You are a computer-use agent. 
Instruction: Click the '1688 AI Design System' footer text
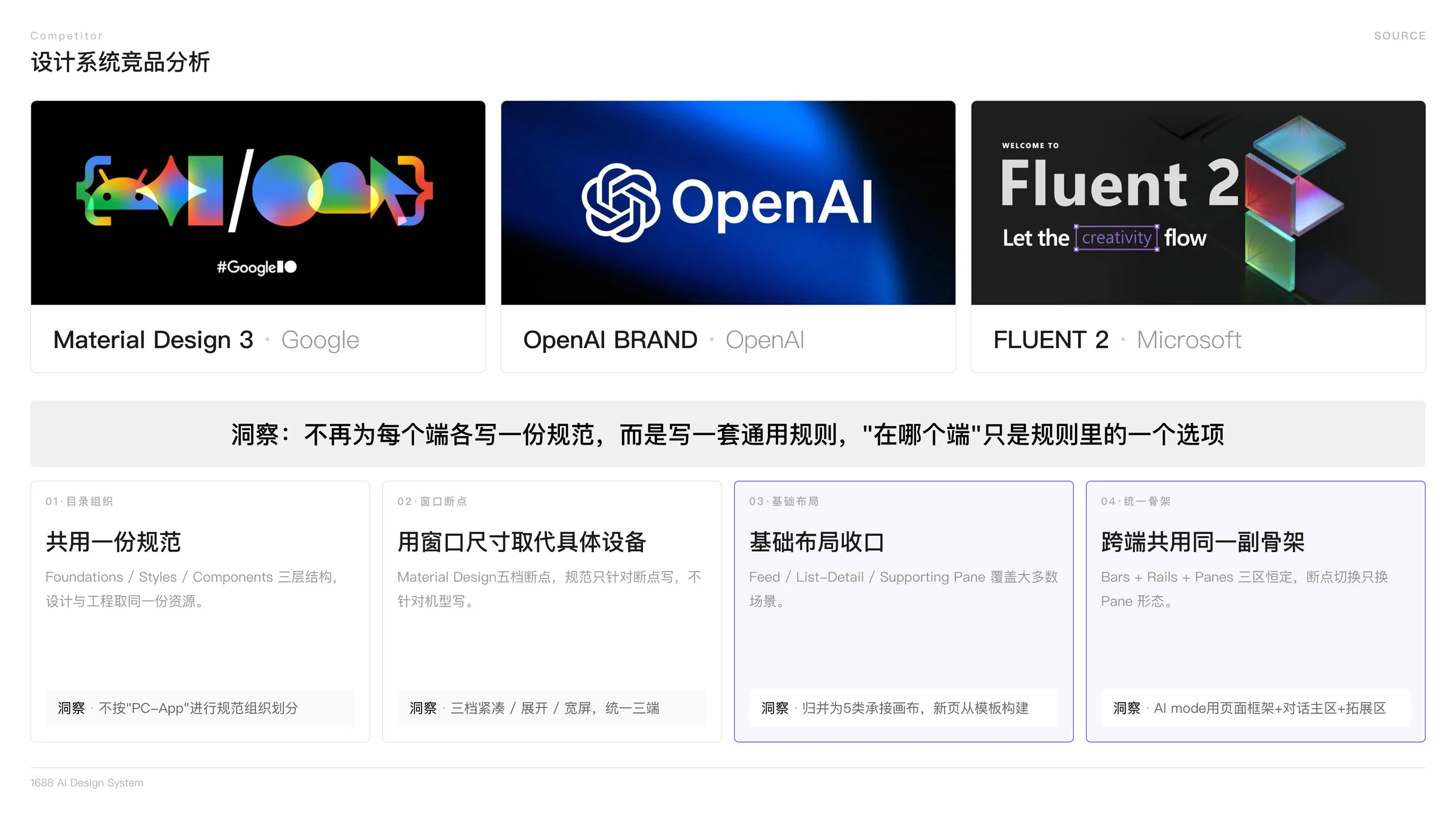87,783
